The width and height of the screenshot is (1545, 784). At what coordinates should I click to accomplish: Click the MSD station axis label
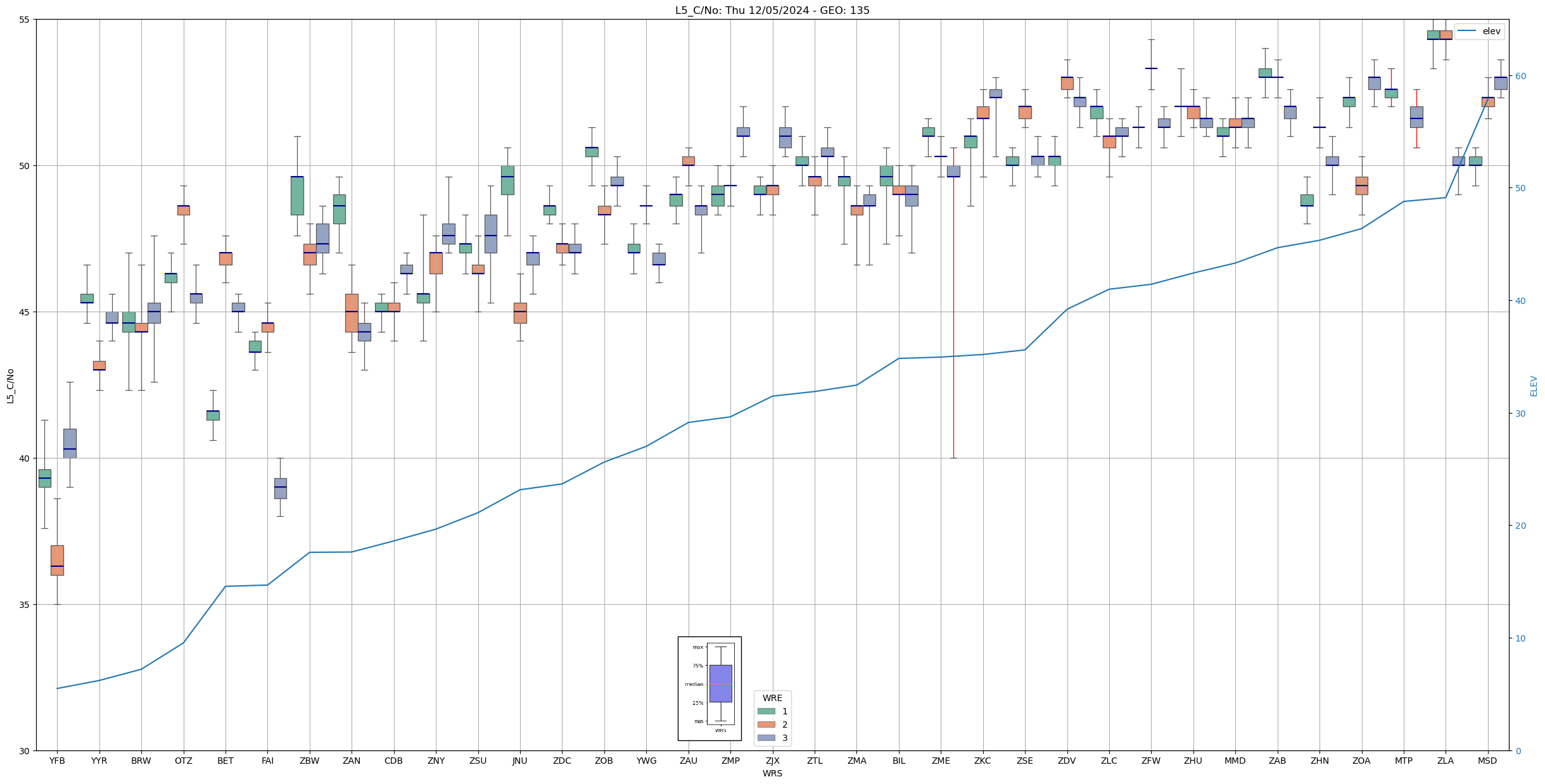click(1487, 761)
